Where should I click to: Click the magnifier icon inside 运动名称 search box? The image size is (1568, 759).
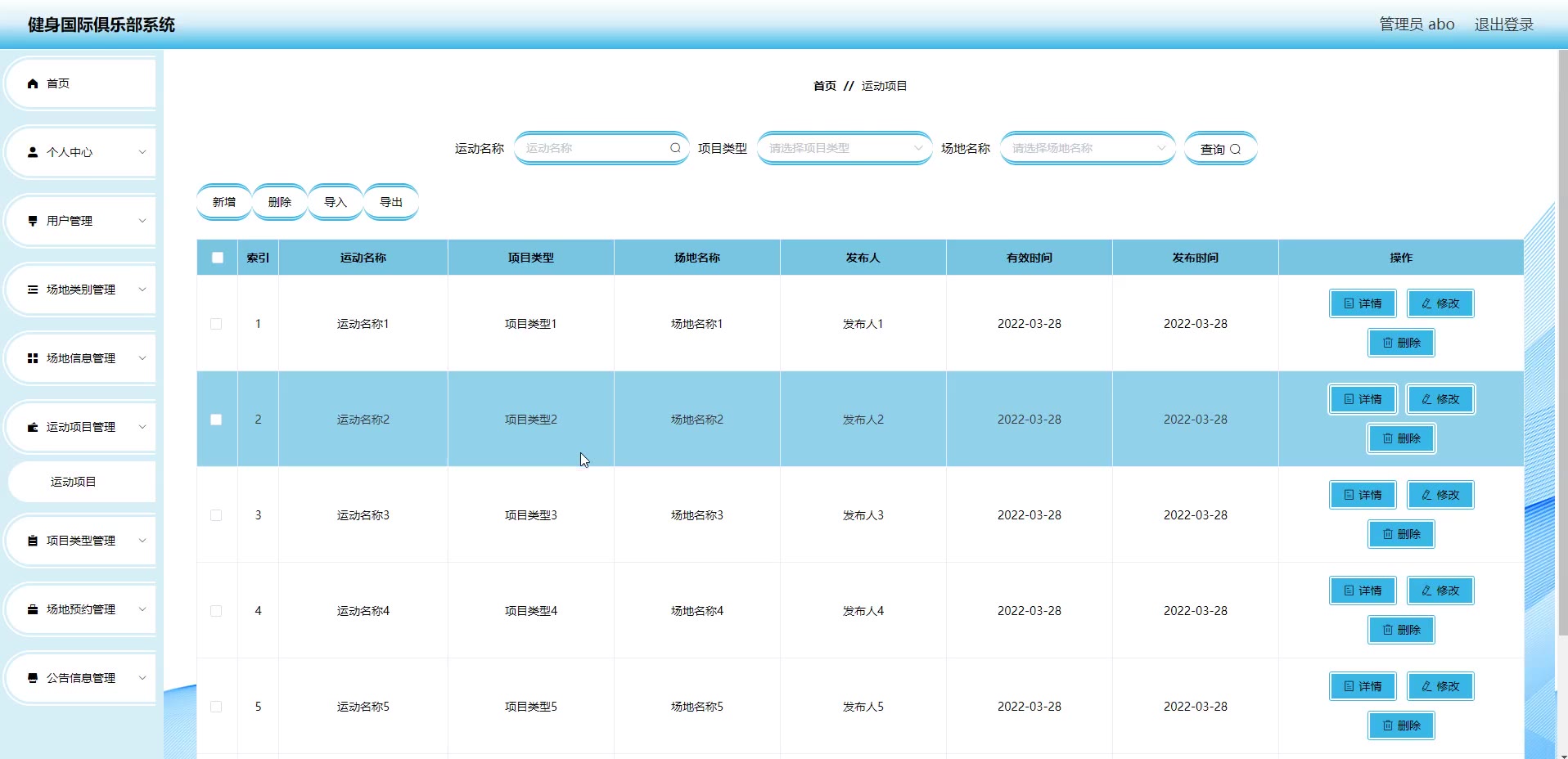675,148
